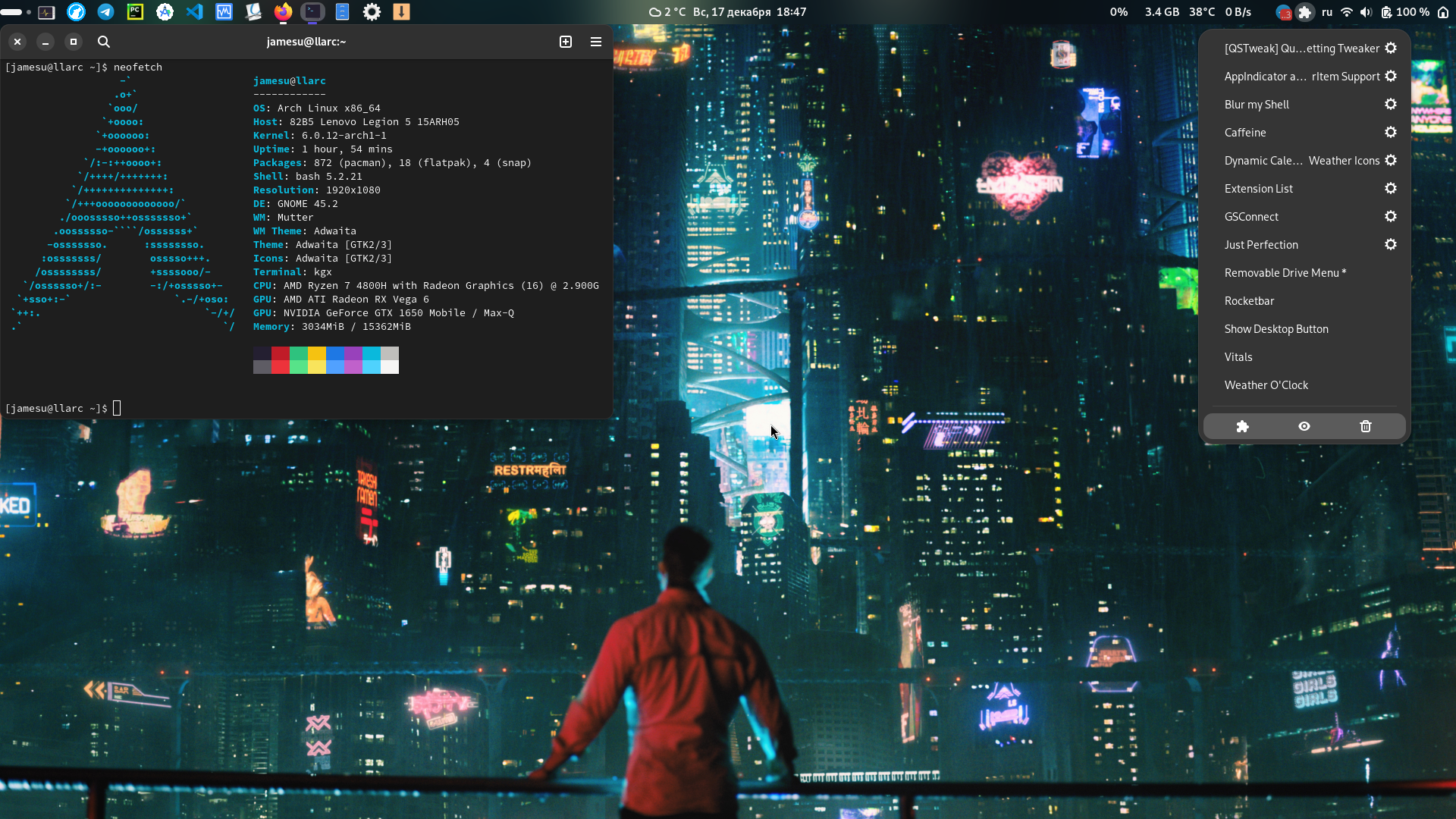Toggle the Weather O'Clock extension entry
Screen dimensions: 1456x819
[x=1304, y=385]
